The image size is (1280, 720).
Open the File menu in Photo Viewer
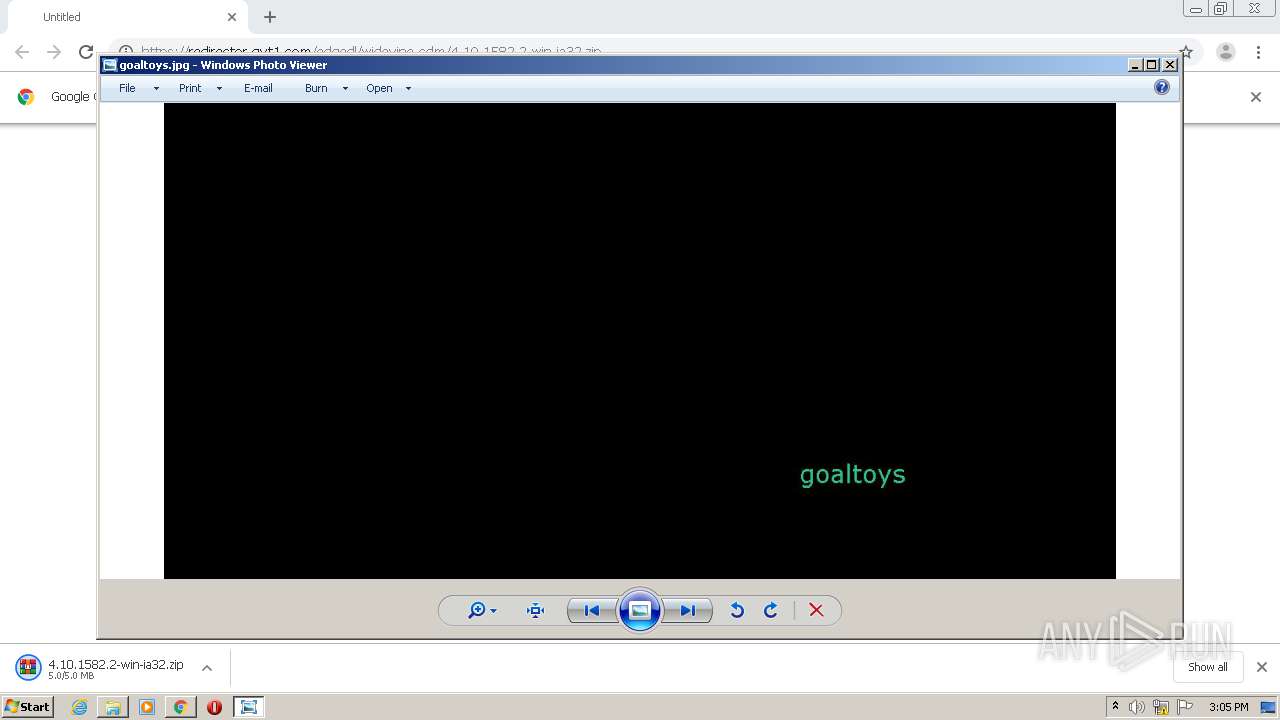pyautogui.click(x=127, y=88)
